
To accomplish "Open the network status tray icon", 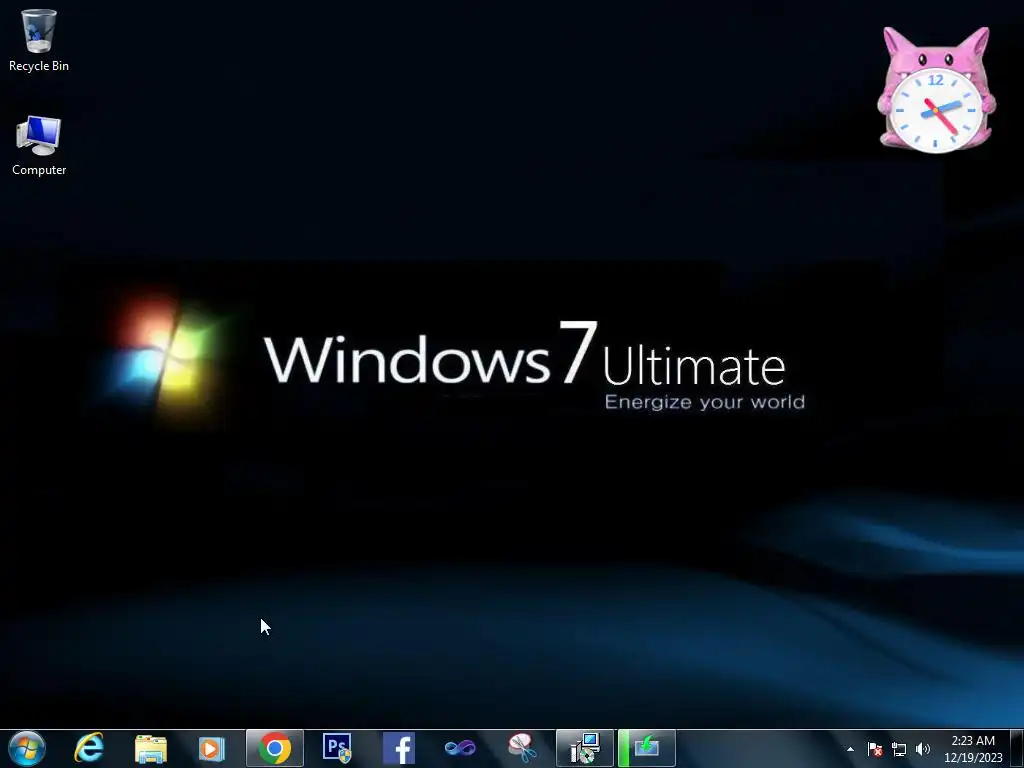I will point(899,749).
